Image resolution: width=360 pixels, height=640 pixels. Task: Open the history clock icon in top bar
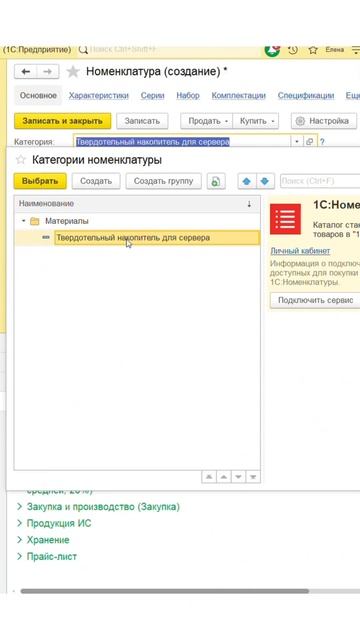coord(292,50)
